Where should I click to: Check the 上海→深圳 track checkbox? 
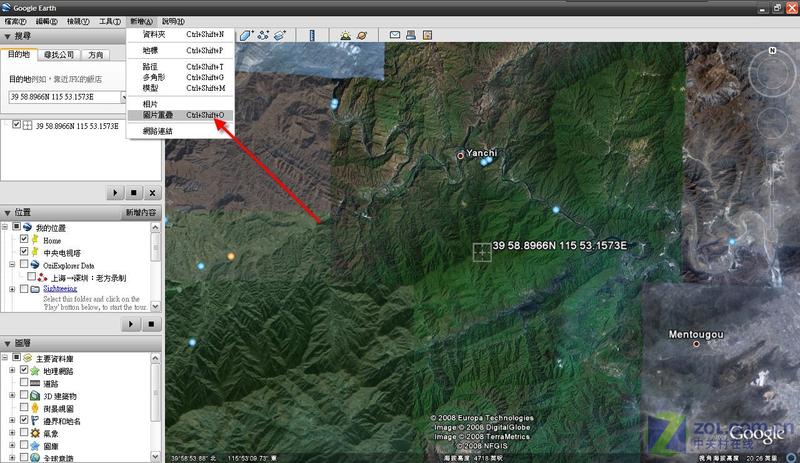32,276
